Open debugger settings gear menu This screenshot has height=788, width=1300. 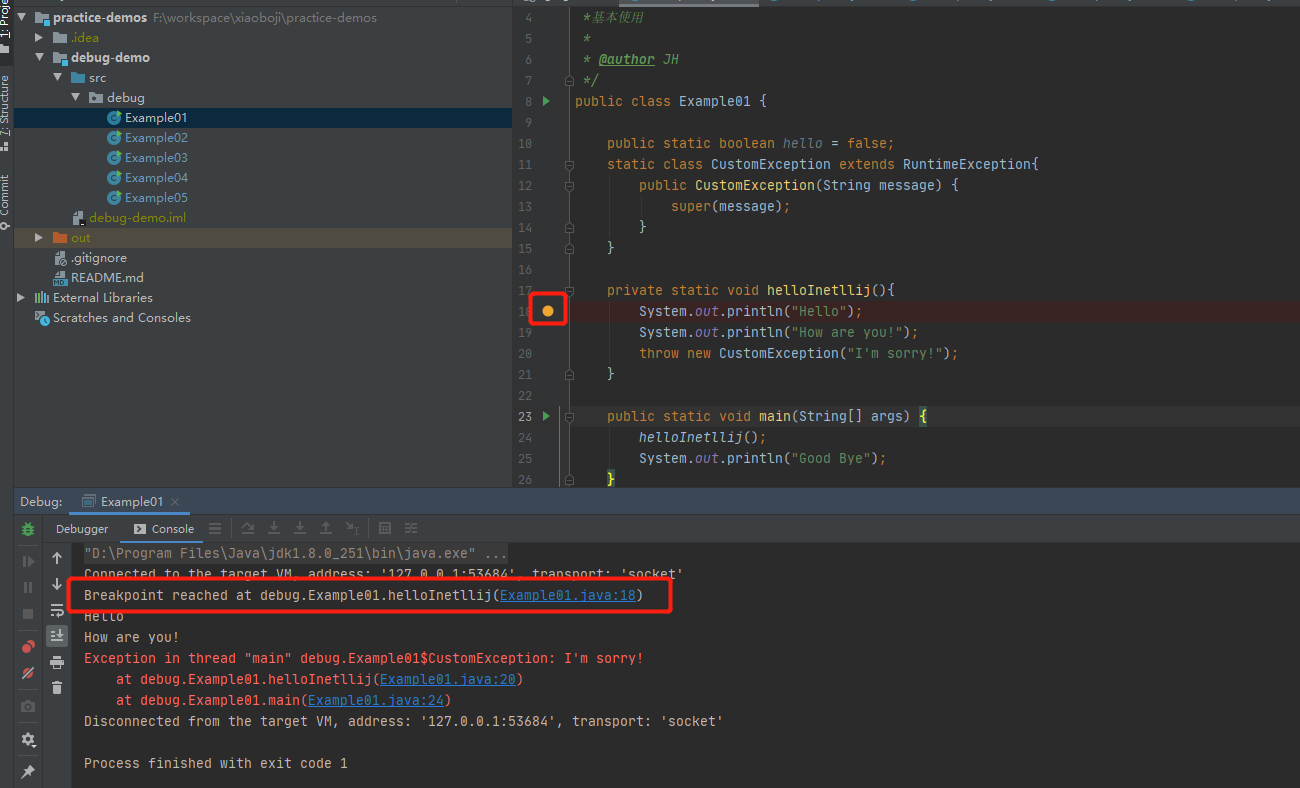coord(27,740)
